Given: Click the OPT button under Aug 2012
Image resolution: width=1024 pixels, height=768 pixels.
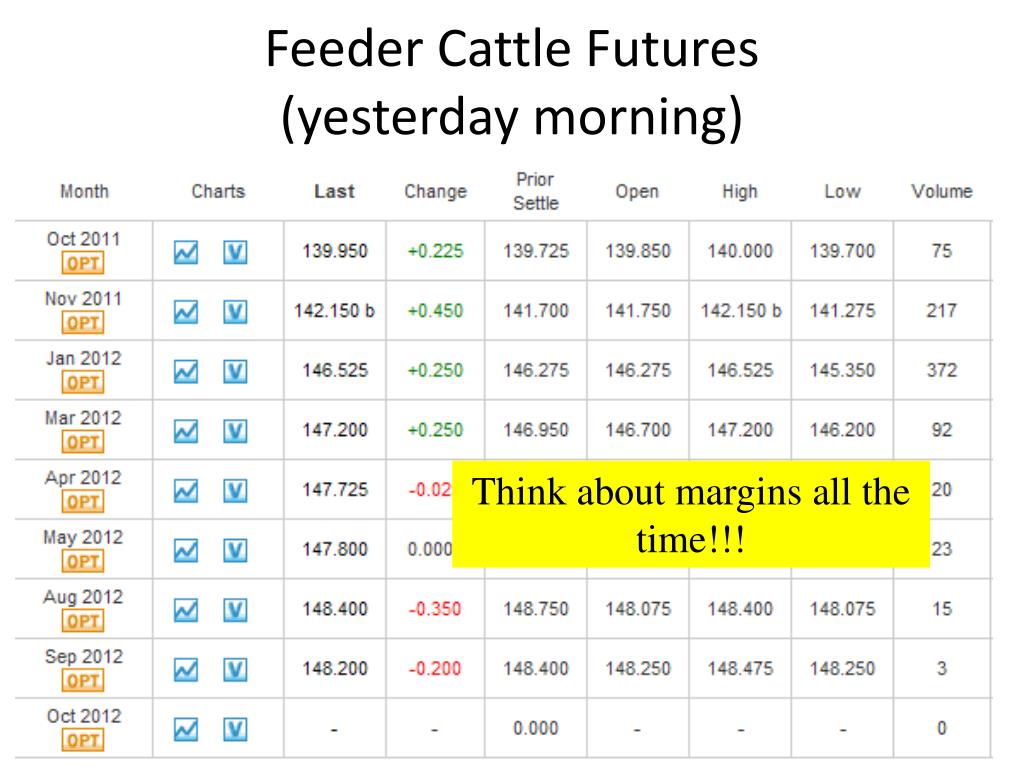Looking at the screenshot, I should (83, 621).
